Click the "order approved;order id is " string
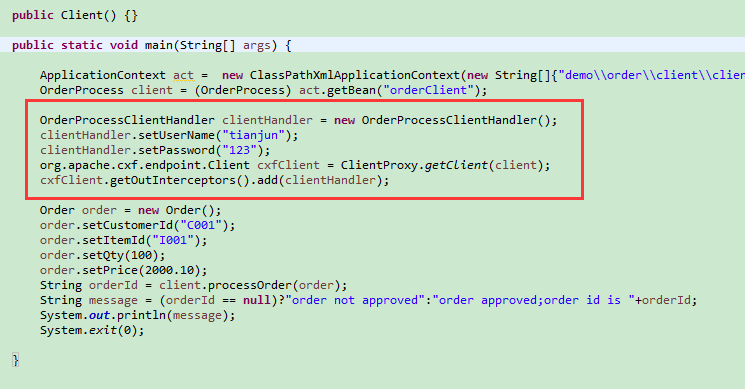 click(x=533, y=301)
